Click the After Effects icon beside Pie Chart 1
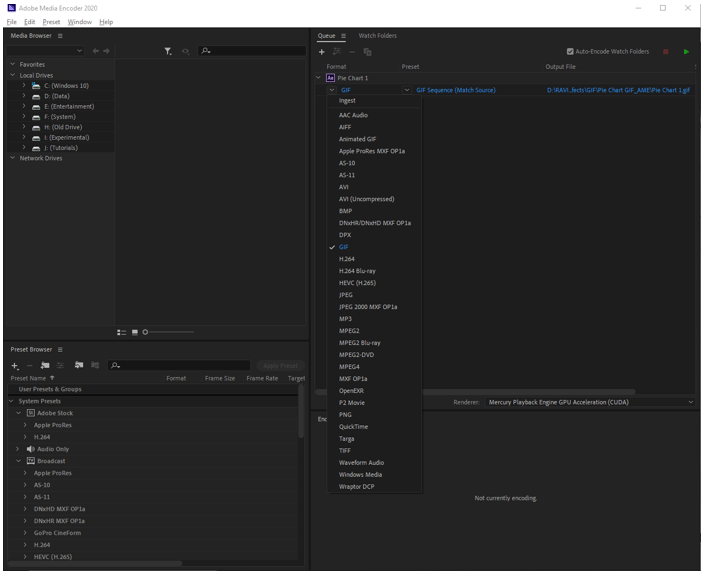The height and width of the screenshot is (576, 704). click(330, 78)
